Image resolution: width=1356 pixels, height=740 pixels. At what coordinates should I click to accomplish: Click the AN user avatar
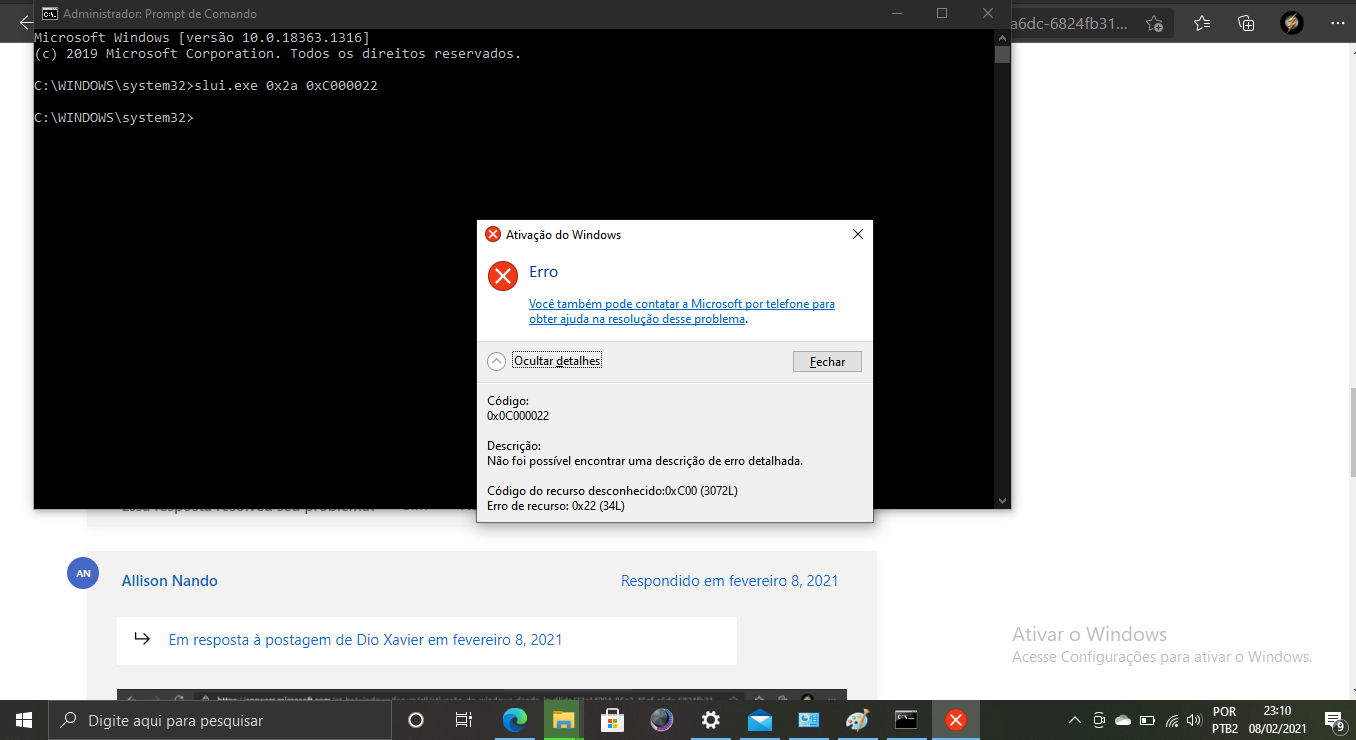tap(83, 573)
